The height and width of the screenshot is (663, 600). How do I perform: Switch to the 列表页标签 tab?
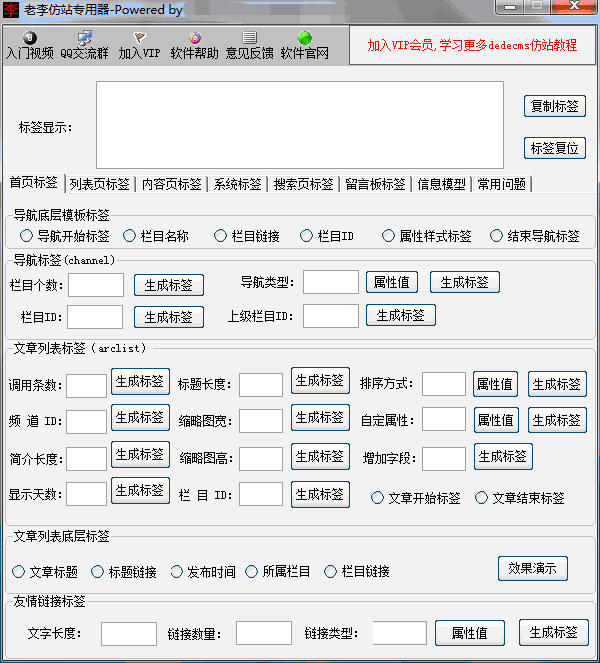coord(99,184)
